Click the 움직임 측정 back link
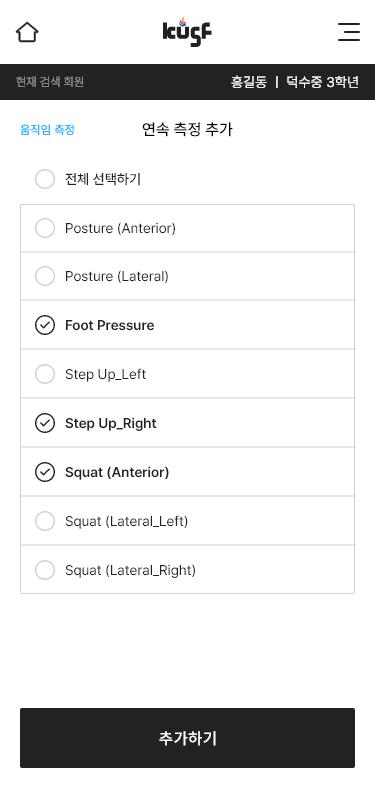This screenshot has height=812, width=375. tap(47, 129)
